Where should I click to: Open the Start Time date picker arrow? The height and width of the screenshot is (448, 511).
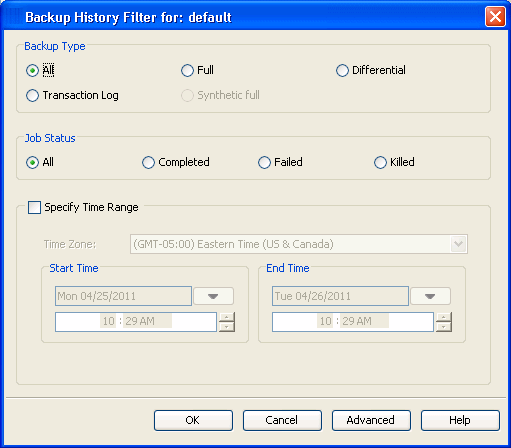[x=213, y=296]
